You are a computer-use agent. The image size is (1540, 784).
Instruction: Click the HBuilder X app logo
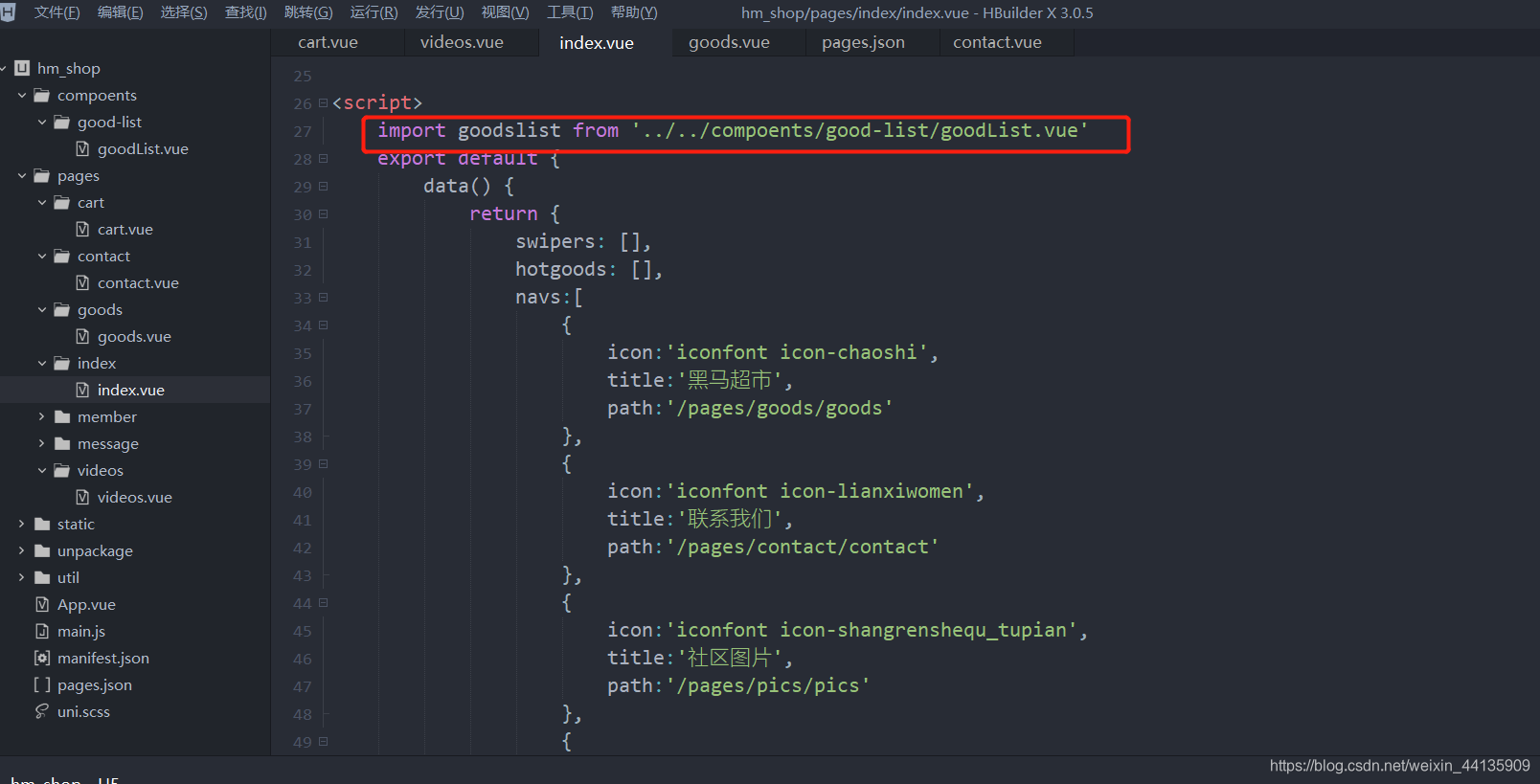tap(9, 12)
